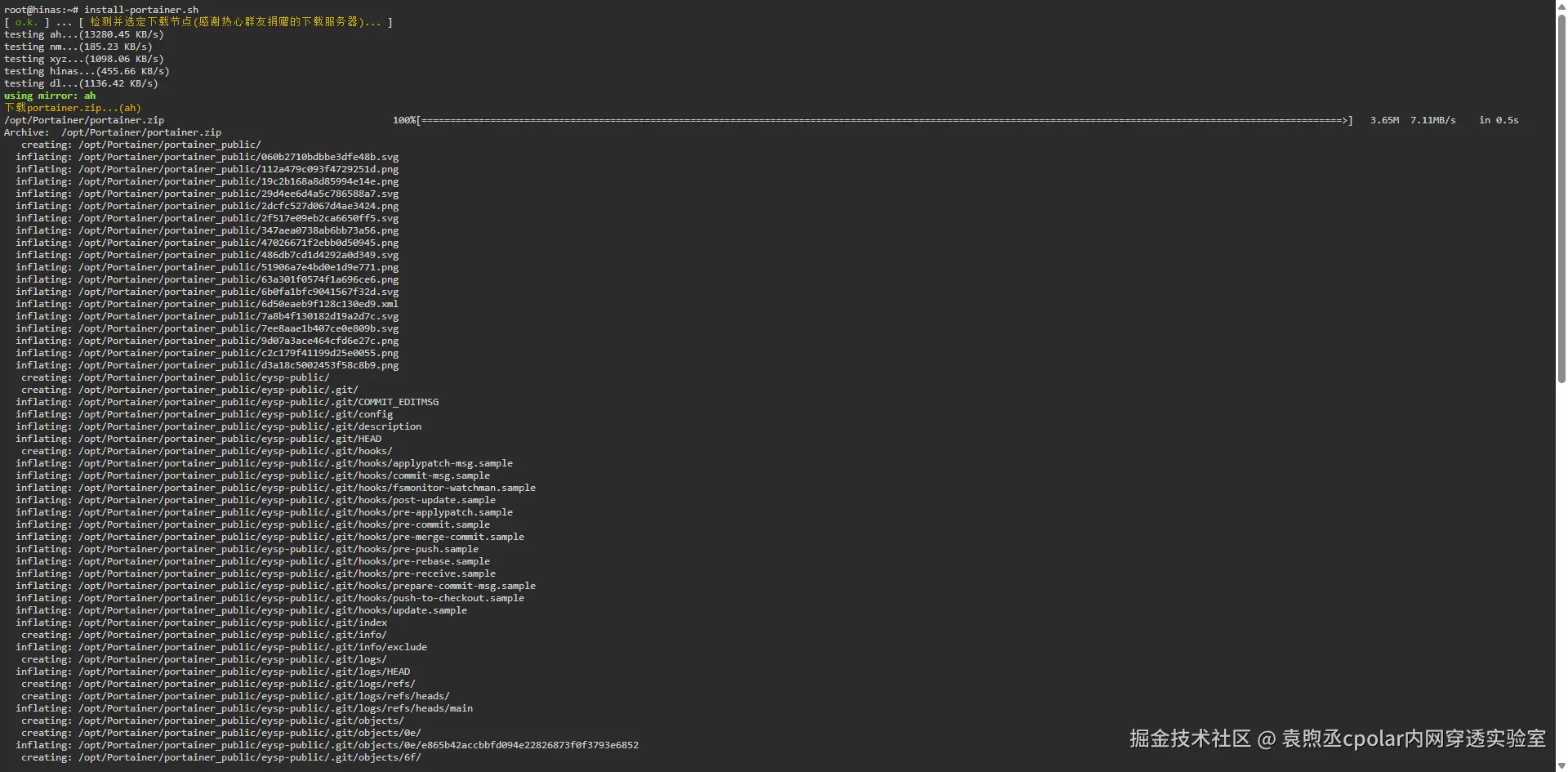Select the "eysp-public/.git/HEAD" inflating line
The height and width of the screenshot is (772, 1568).
(x=198, y=439)
